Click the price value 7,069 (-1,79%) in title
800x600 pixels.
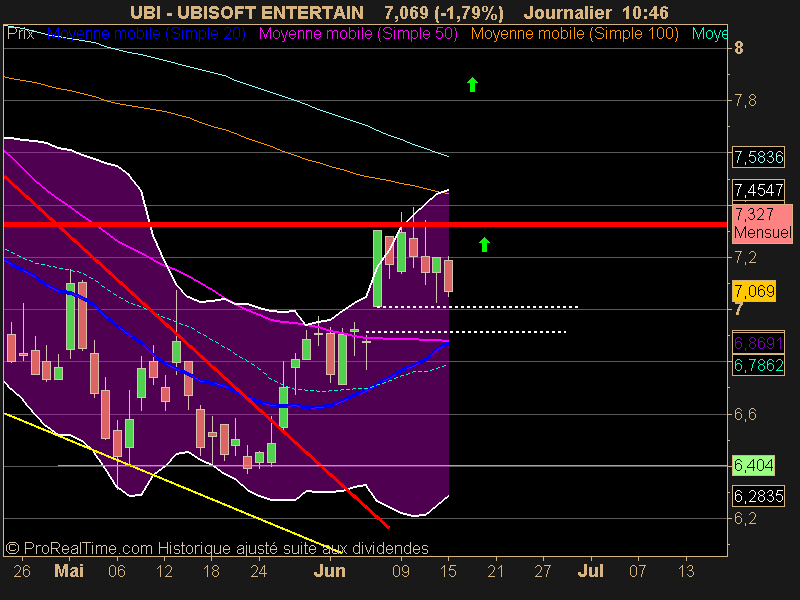click(x=443, y=12)
